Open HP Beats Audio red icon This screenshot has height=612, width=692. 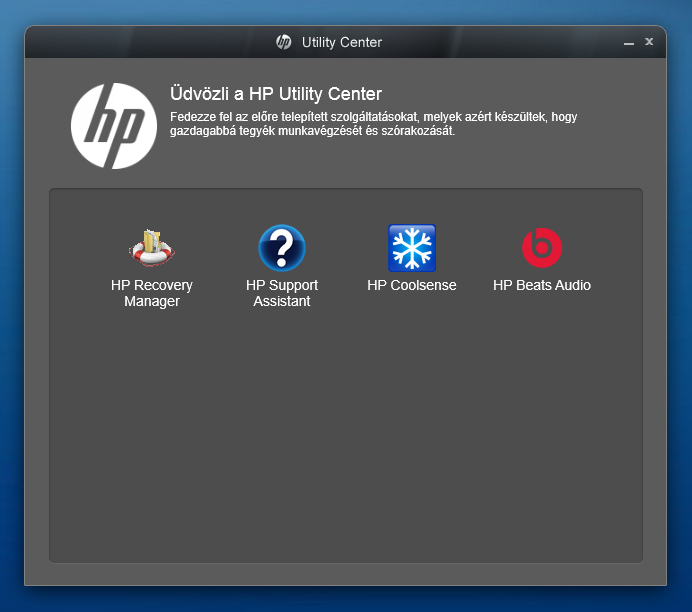(x=542, y=248)
